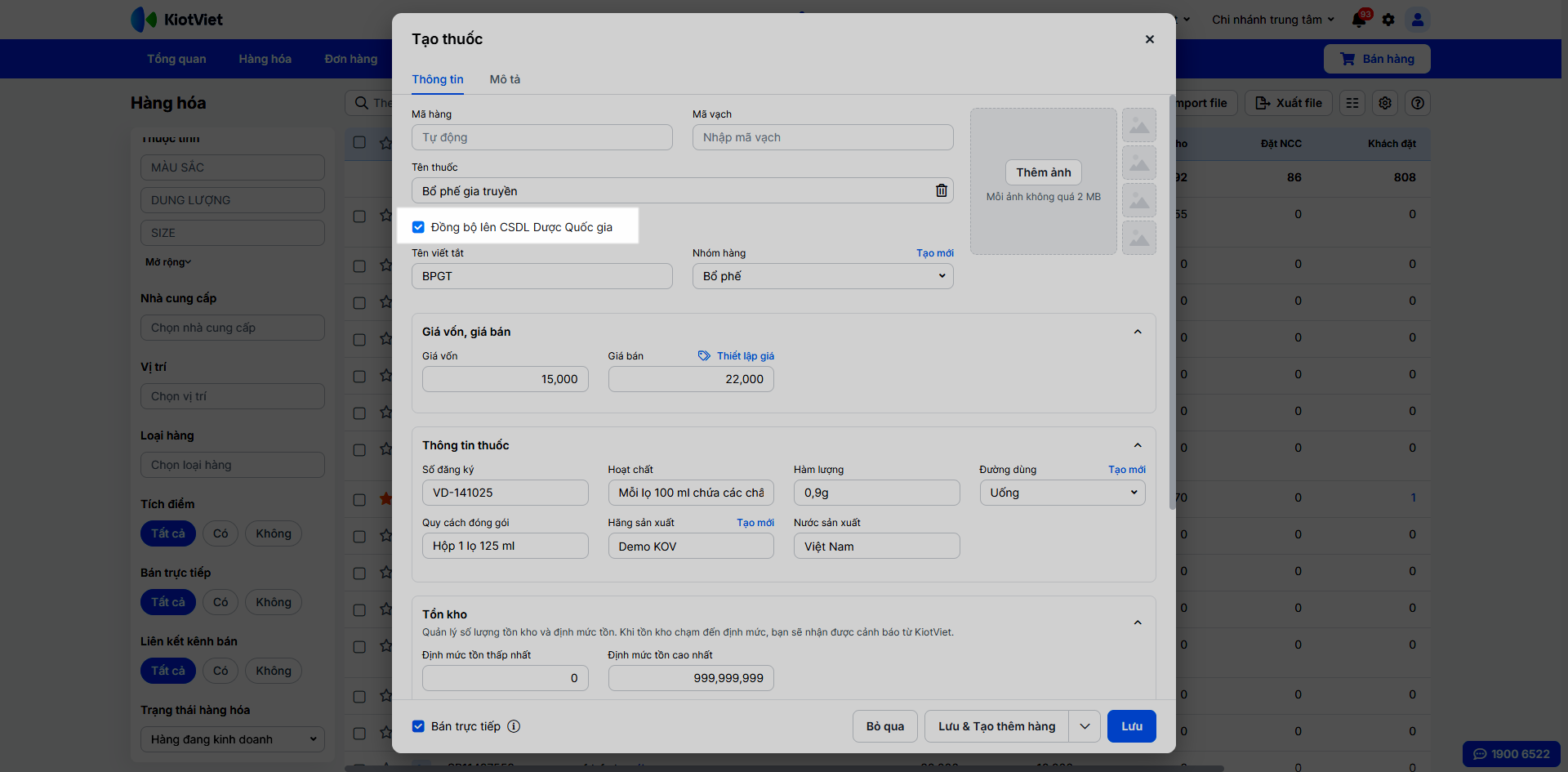Click the help question mark icon
The width and height of the screenshot is (1568, 772).
[1418, 103]
